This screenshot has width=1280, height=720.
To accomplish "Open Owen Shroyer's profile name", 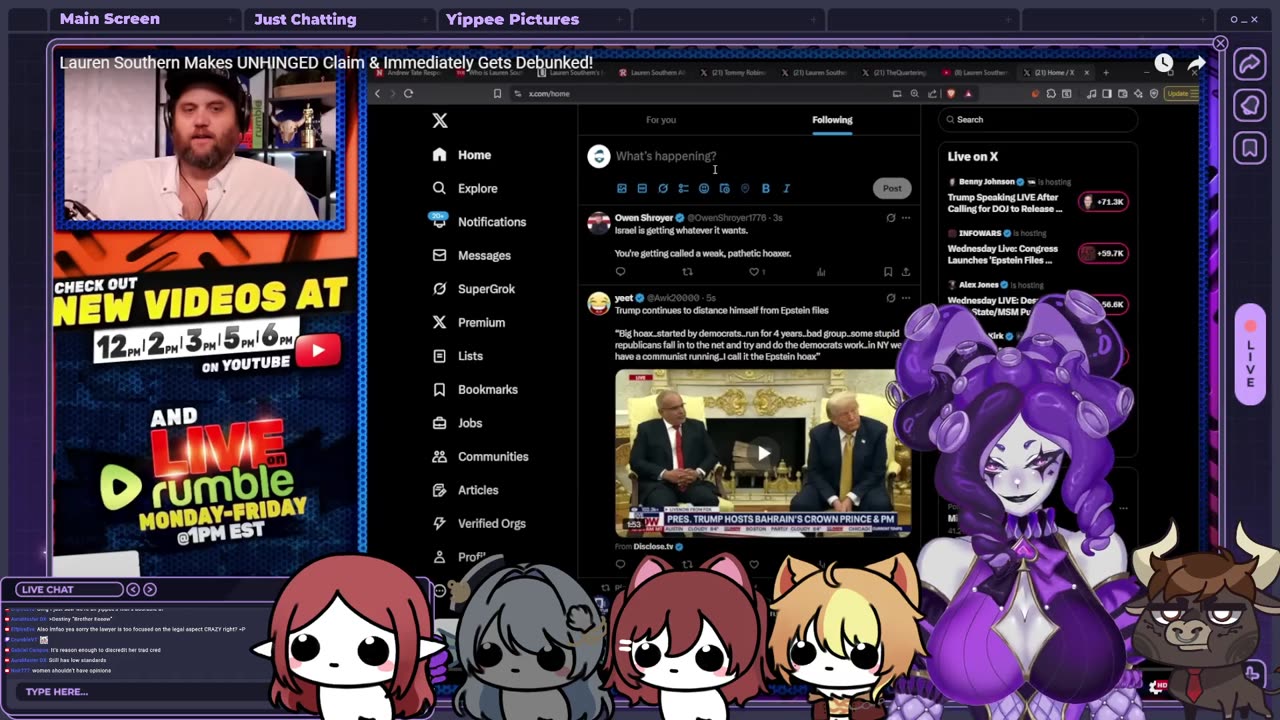I will click(644, 217).
